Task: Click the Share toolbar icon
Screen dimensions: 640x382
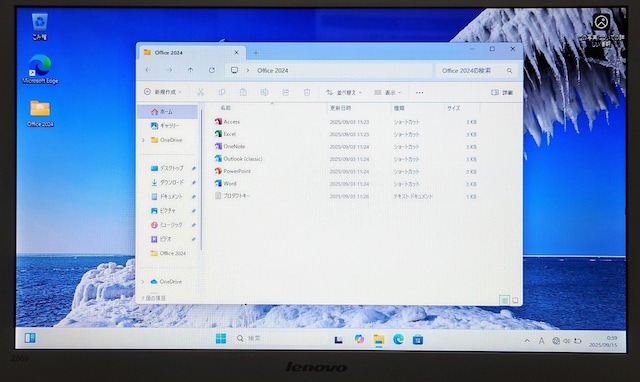Action: pyautogui.click(x=285, y=92)
